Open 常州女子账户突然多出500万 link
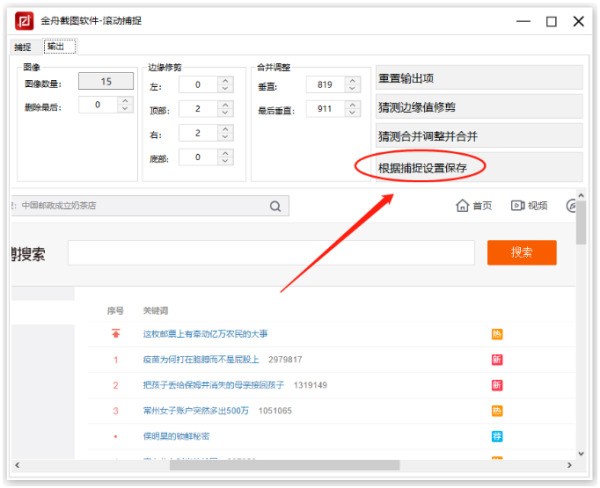 (196, 411)
